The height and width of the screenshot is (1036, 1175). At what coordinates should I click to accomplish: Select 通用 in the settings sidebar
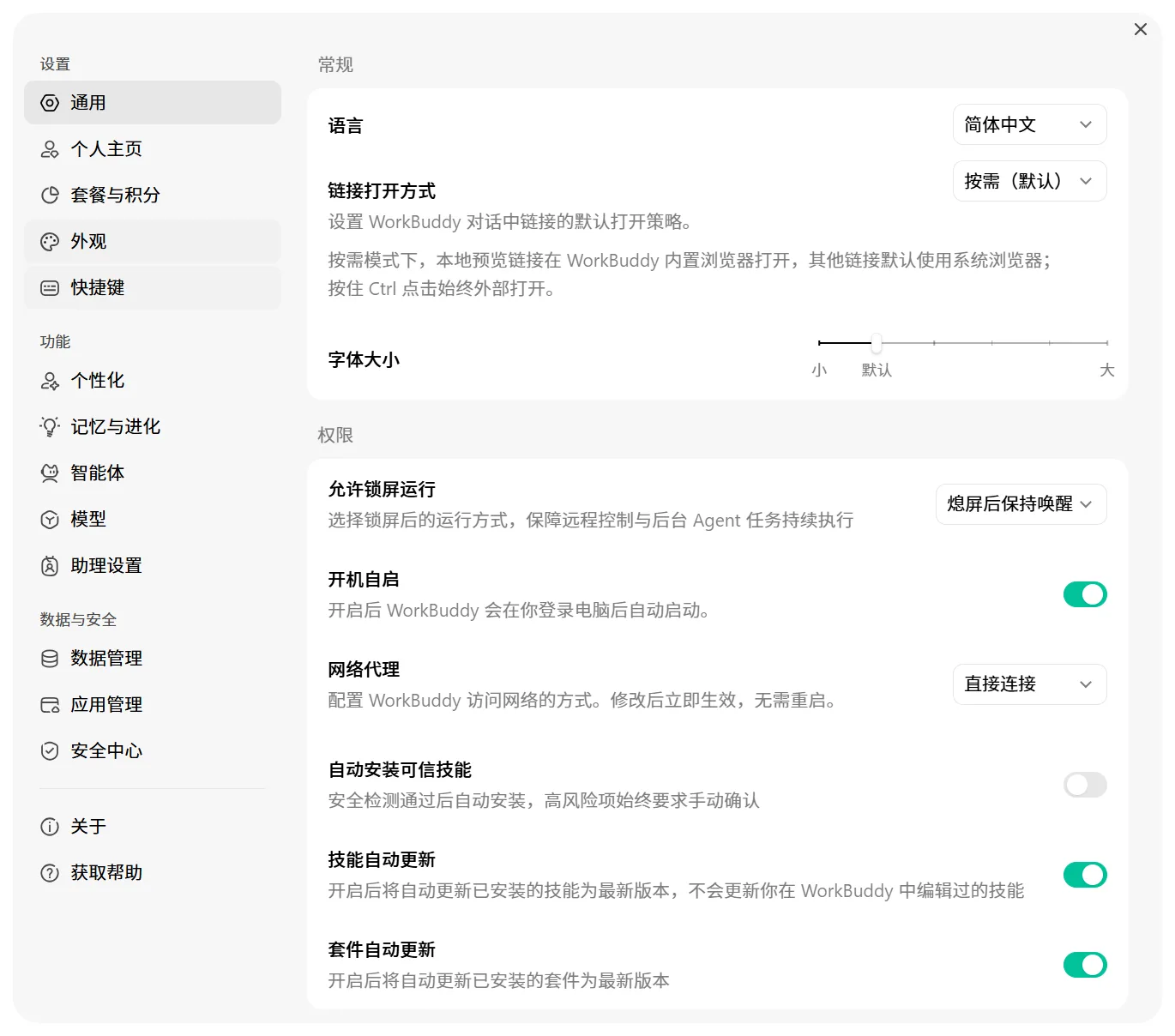tap(153, 103)
